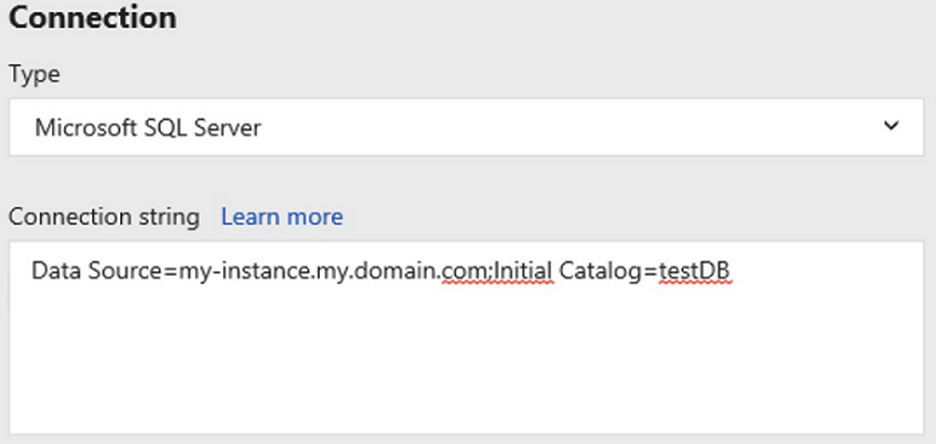Click the word Catalog in the connection string
936x444 pixels.
coord(602,272)
